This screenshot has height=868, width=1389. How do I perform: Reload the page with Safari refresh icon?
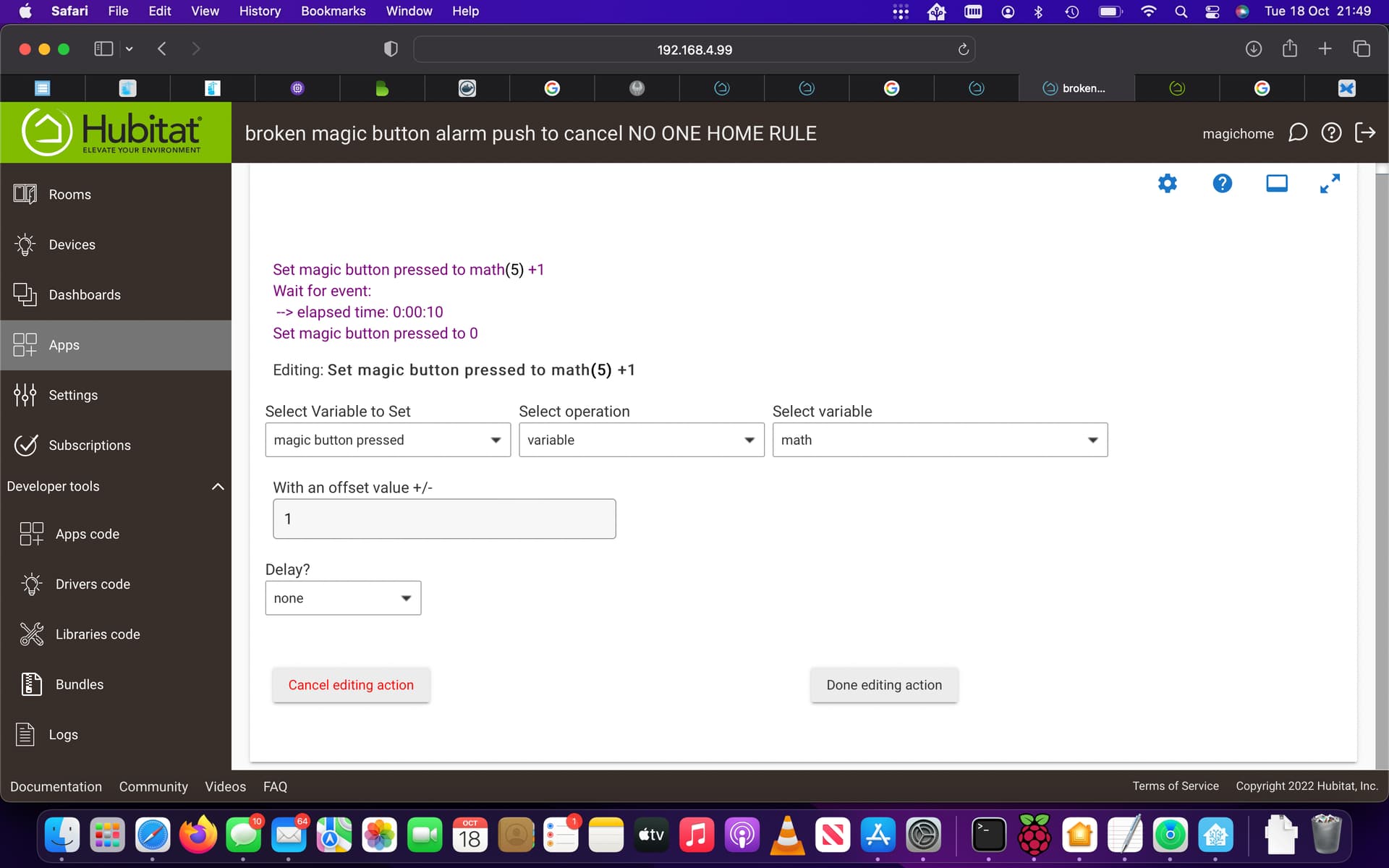coord(963,50)
